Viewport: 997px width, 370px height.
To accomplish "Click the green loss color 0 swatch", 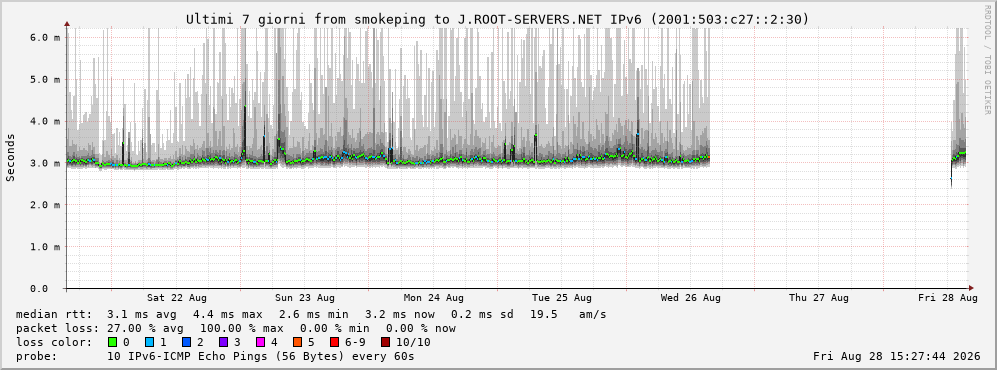I will (x=113, y=342).
